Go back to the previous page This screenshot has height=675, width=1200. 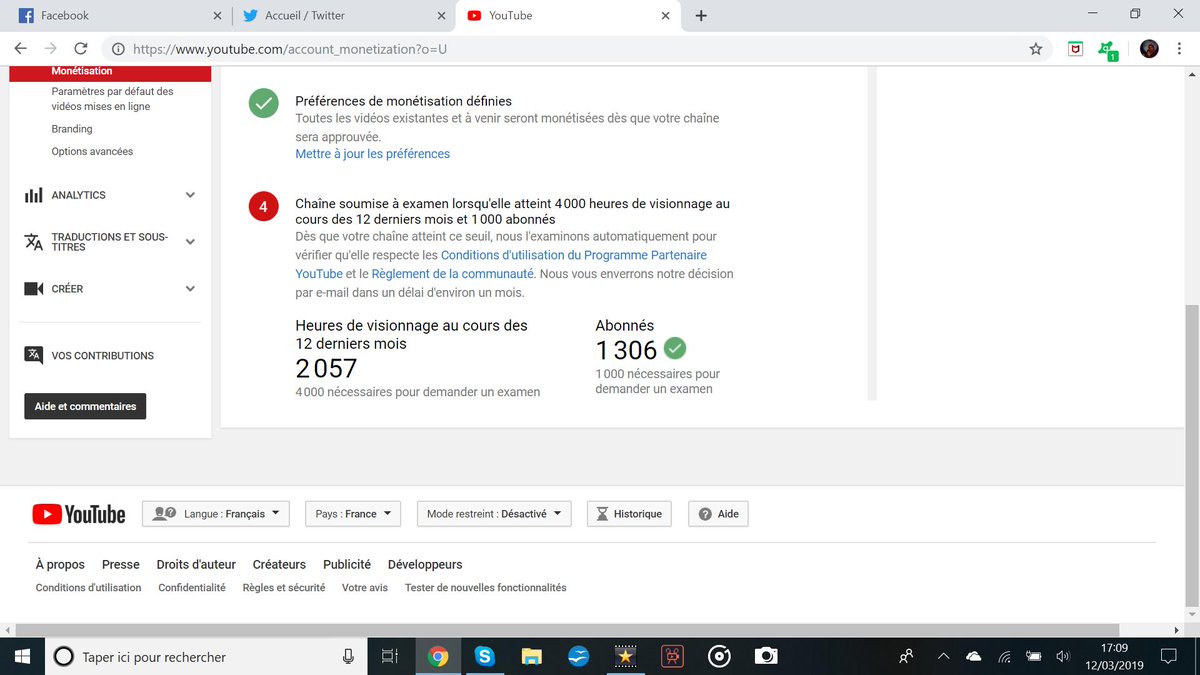click(x=20, y=48)
